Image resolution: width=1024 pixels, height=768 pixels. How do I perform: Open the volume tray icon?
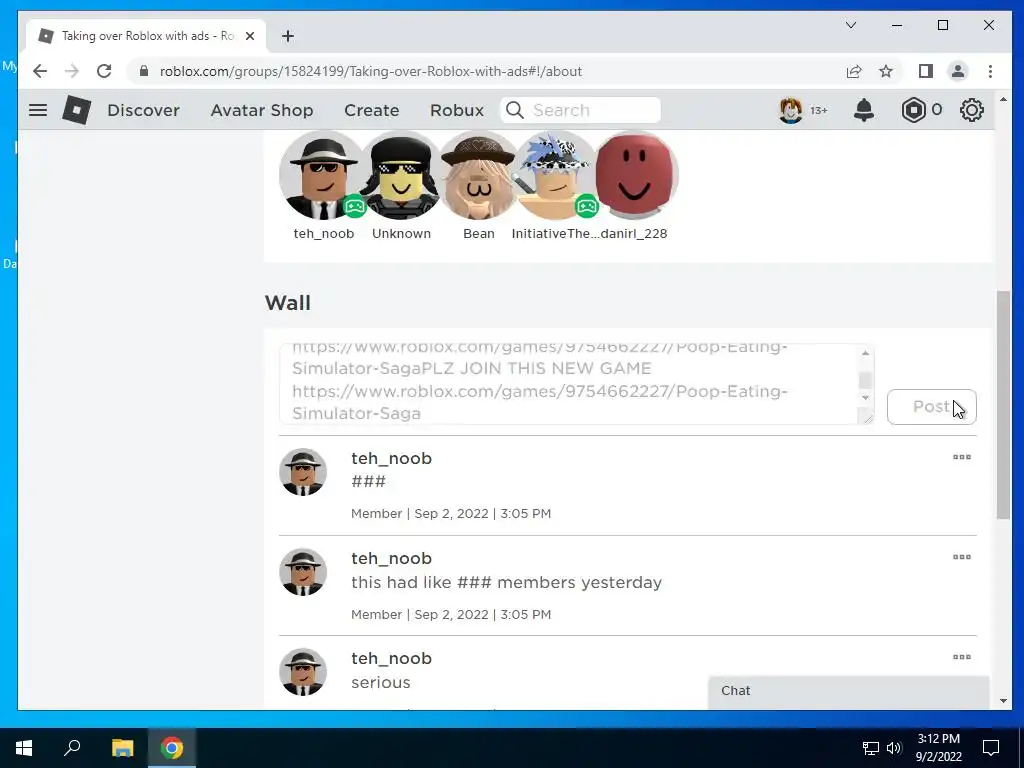[x=894, y=748]
